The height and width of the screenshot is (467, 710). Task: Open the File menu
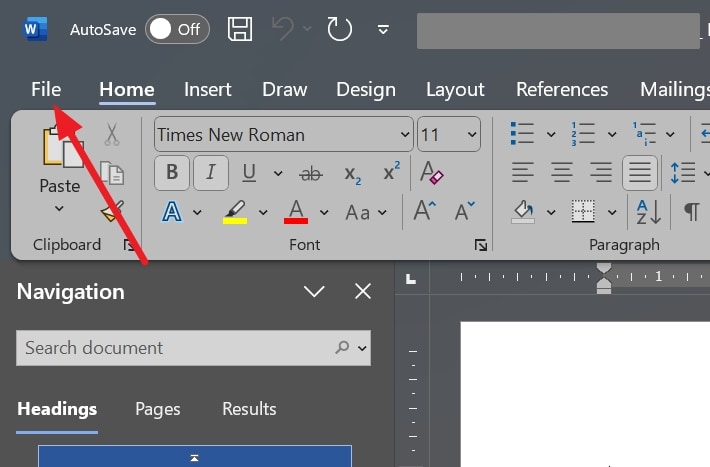click(46, 89)
